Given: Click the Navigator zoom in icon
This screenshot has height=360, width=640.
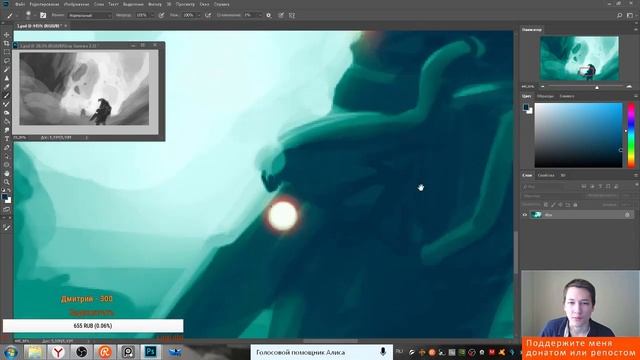Looking at the screenshot, I should [629, 87].
